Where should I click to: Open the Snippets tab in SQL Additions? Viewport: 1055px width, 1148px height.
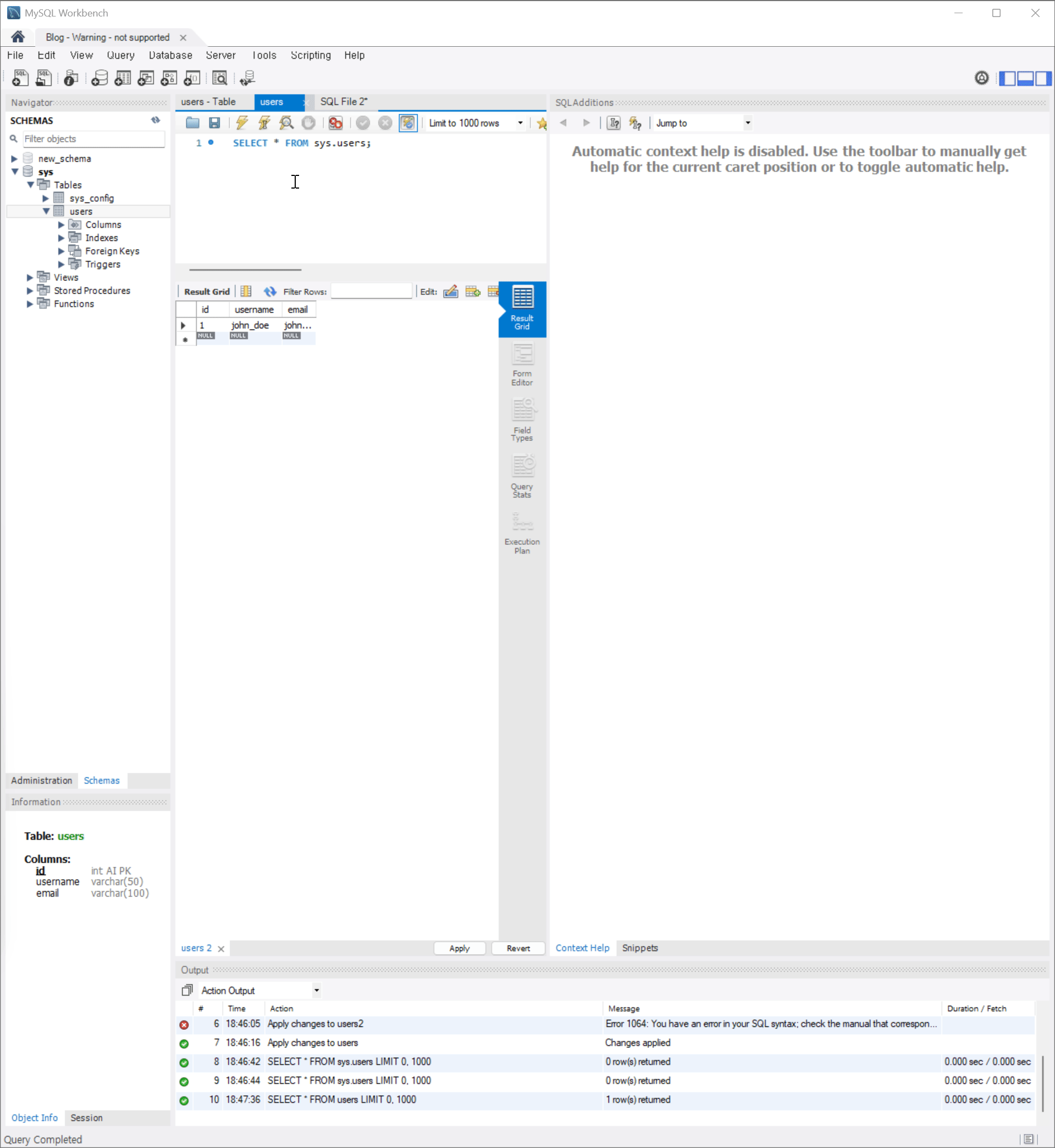[640, 948]
